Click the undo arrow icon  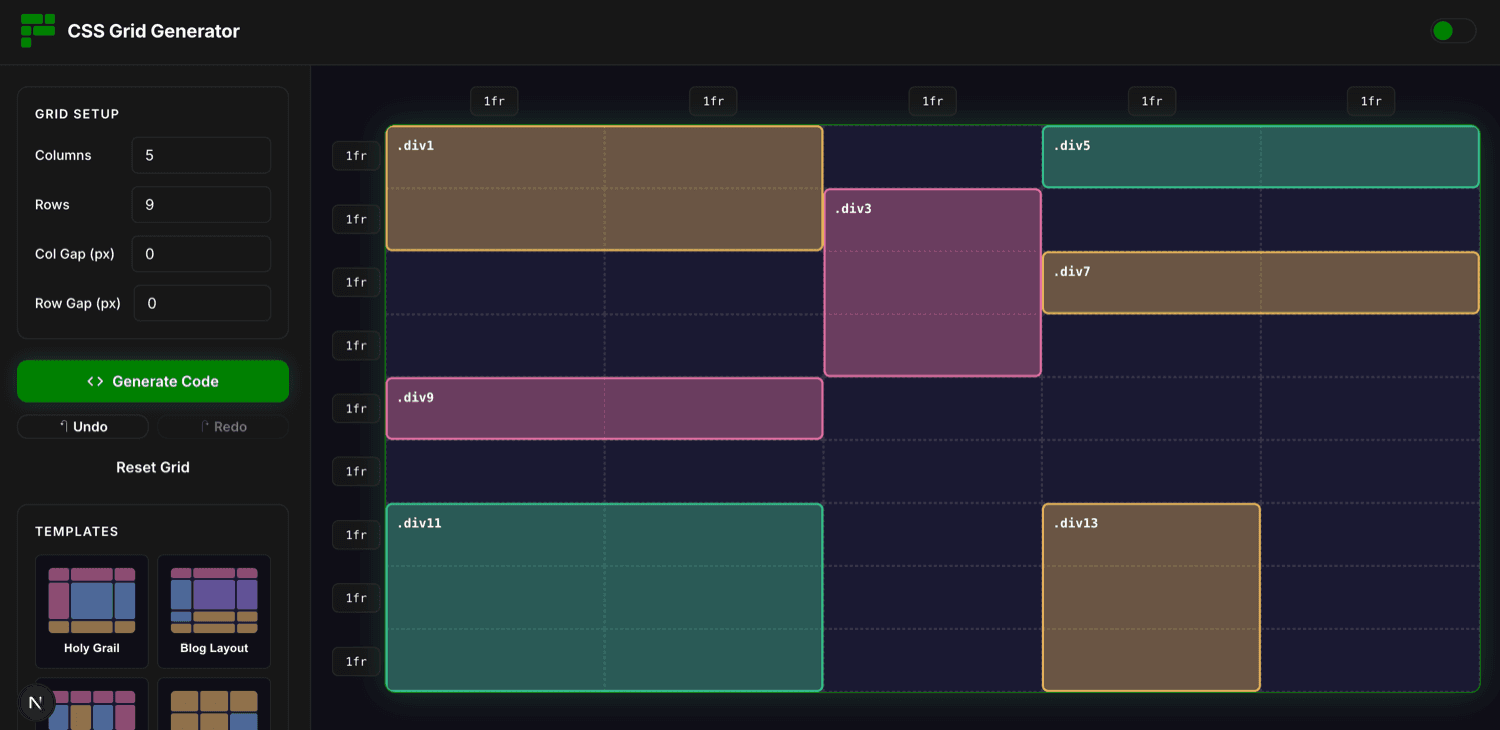(66, 426)
